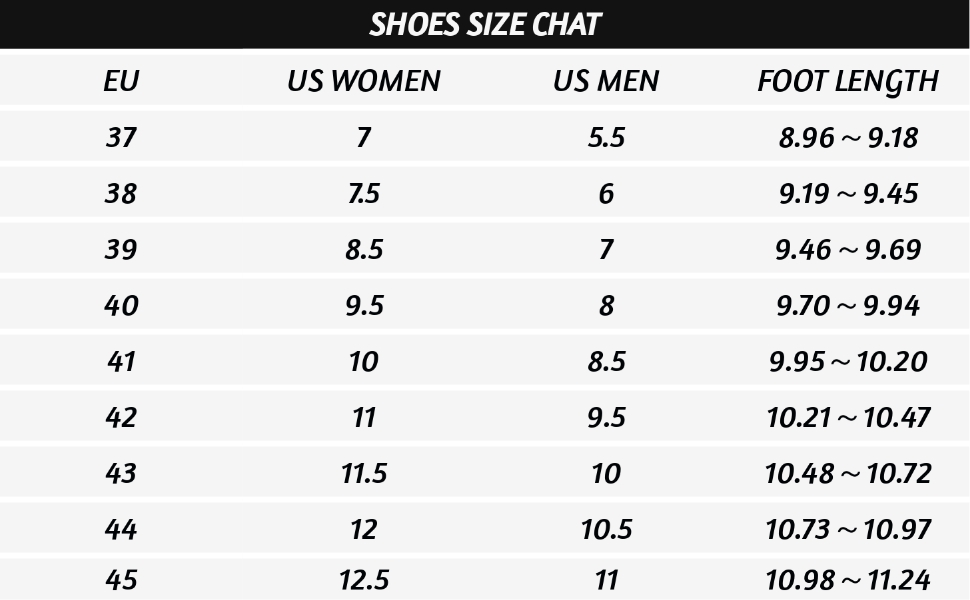
Task: Select the EU column header
Action: pyautogui.click(x=121, y=81)
